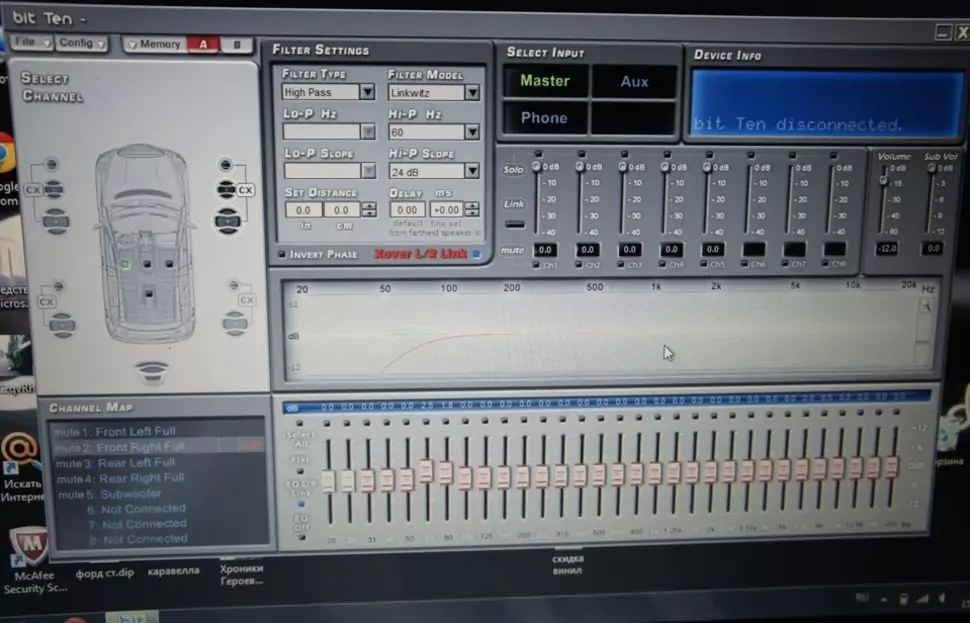Select the rear left tweeter speaker
This screenshot has width=970, height=623.
point(58,286)
